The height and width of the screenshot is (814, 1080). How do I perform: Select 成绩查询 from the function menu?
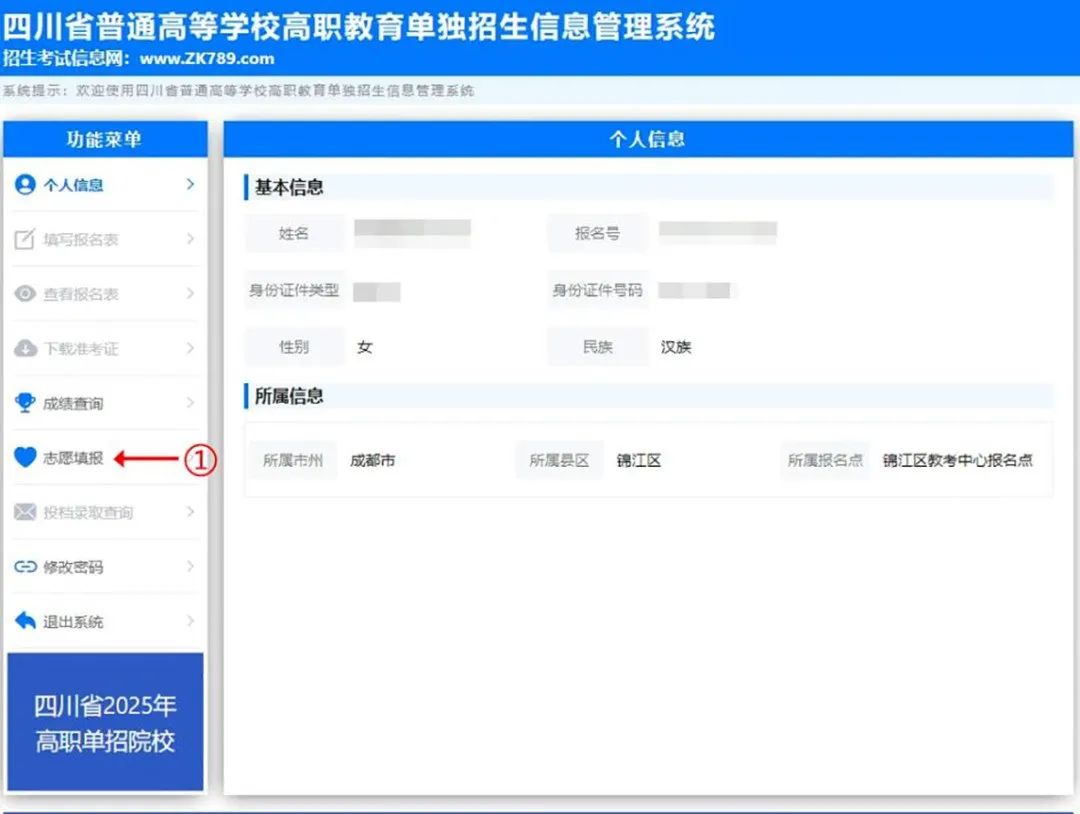click(75, 402)
